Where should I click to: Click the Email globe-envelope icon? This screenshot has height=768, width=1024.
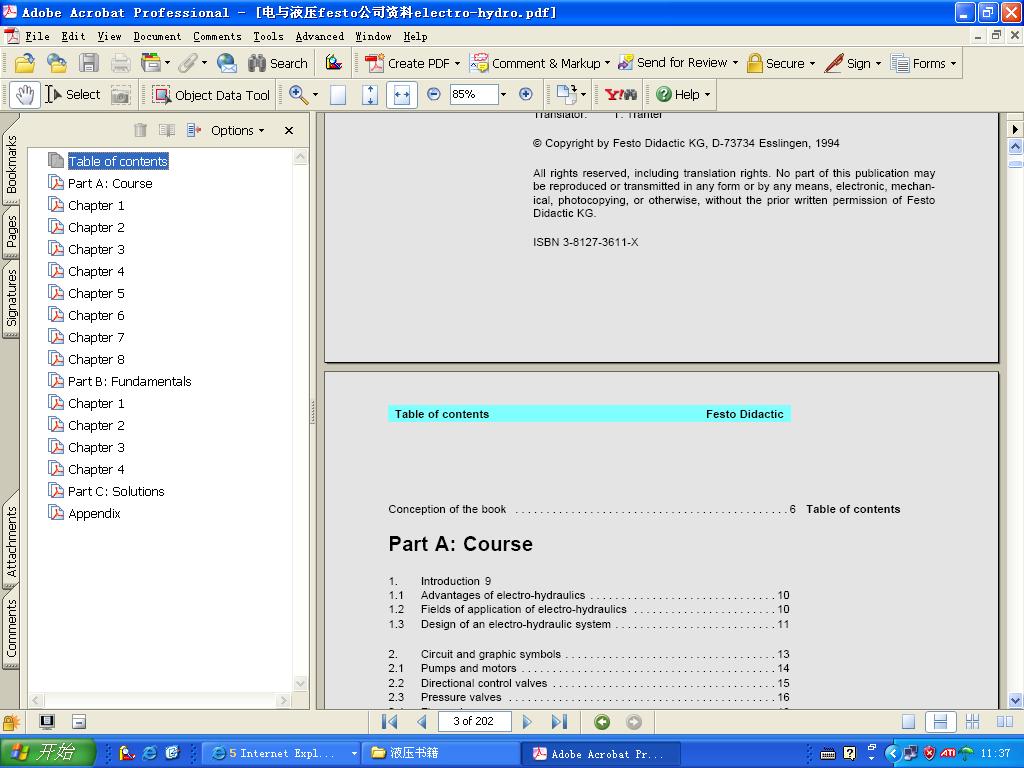[227, 63]
